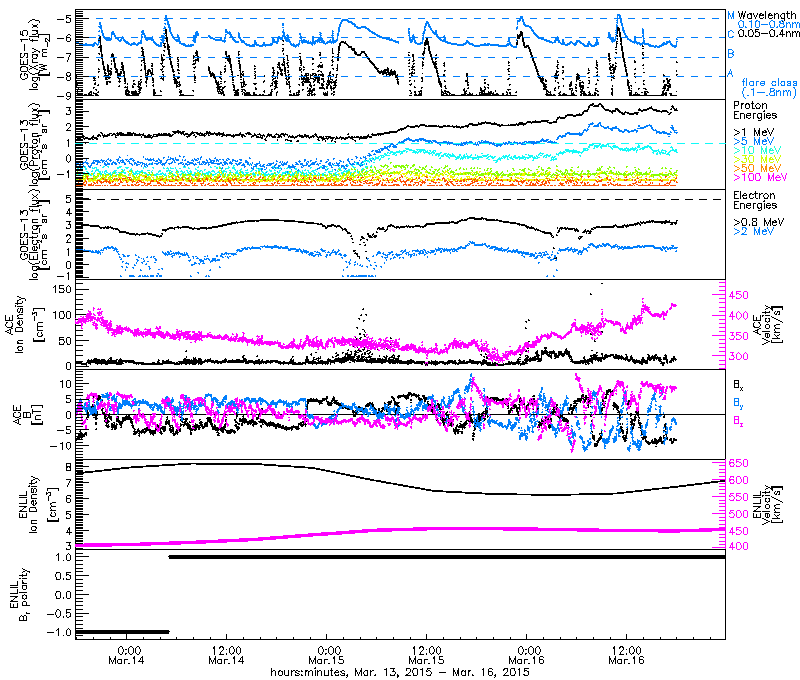The height and width of the screenshot is (680, 800).
Task: Click the 450 tick on ACE velocity axis
Action: click(x=740, y=295)
